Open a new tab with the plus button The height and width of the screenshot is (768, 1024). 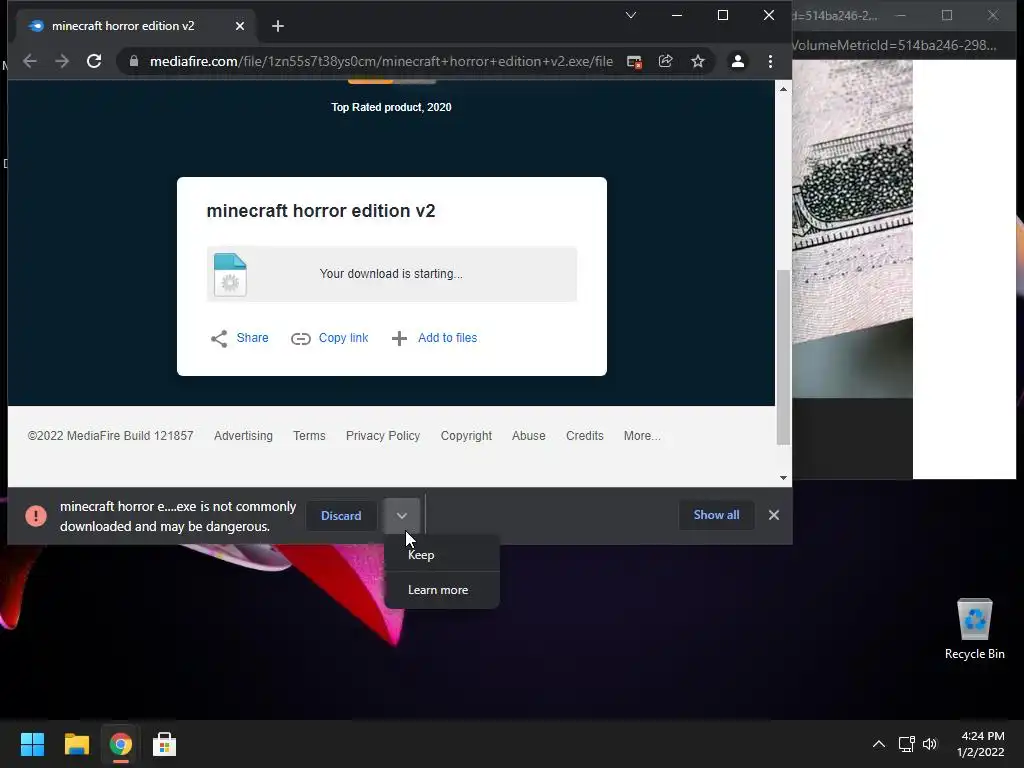(278, 26)
